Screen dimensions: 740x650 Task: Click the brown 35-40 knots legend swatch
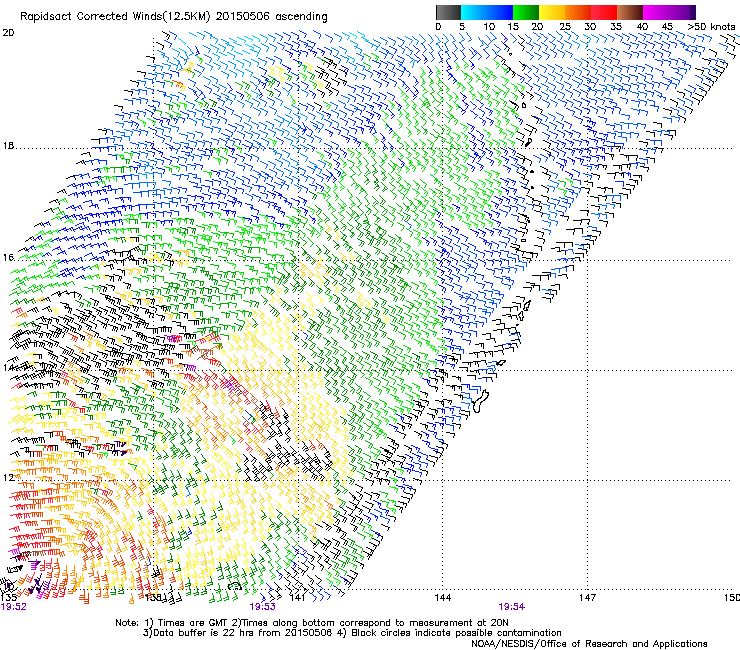tap(630, 12)
